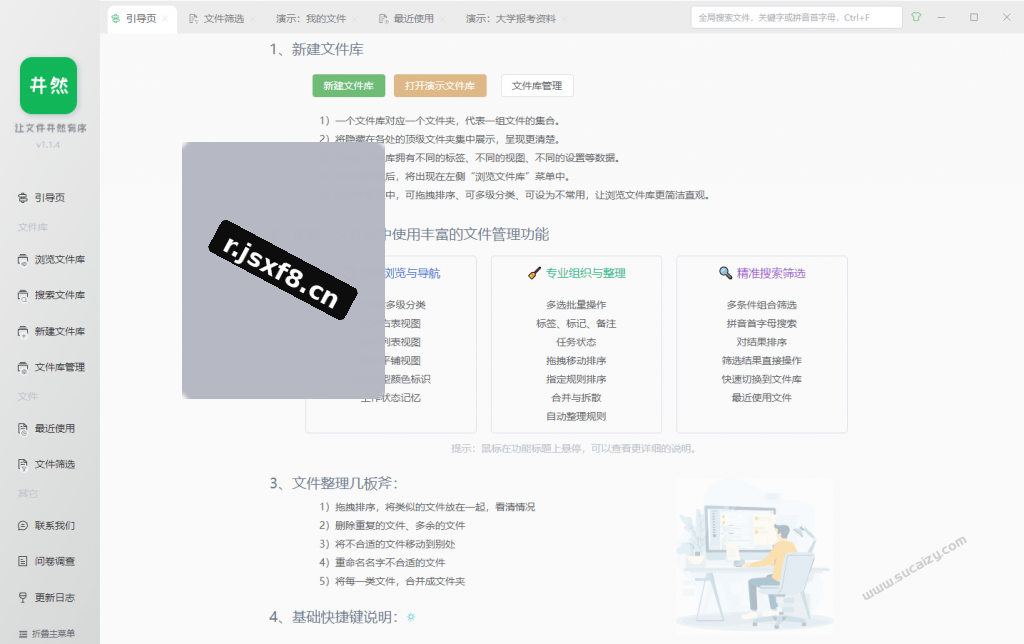Open 更新日志 in the sidebar
Viewport: 1024px width, 644px height.
(x=46, y=597)
